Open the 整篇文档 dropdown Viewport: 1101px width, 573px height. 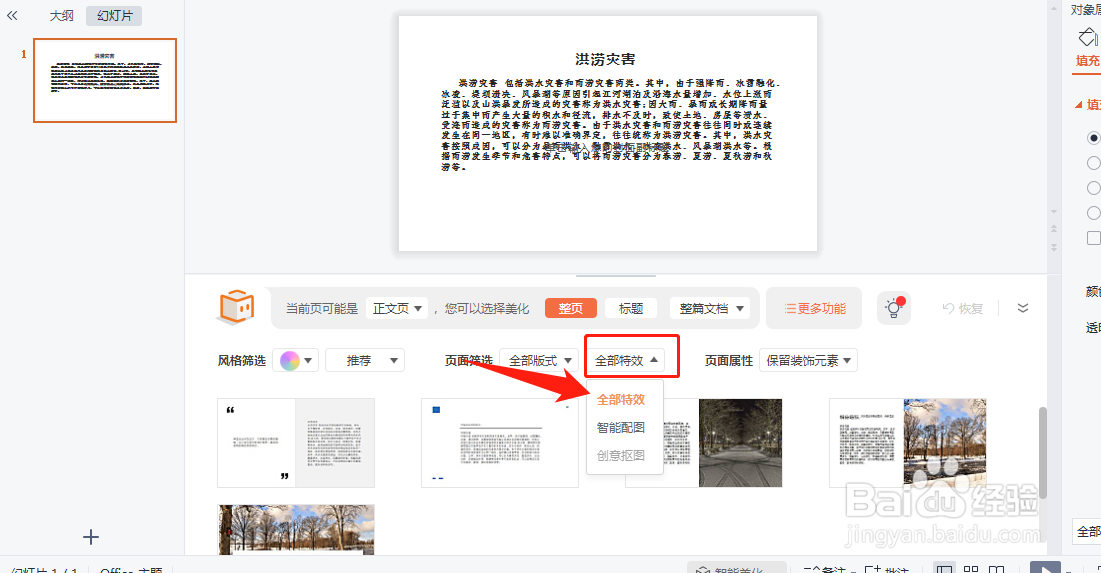[710, 308]
